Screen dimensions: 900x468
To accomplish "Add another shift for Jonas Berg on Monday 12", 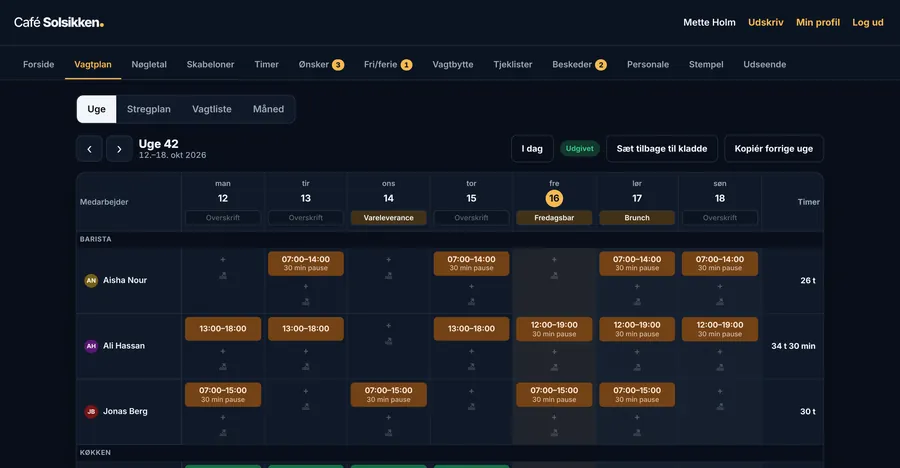I will click(x=223, y=417).
